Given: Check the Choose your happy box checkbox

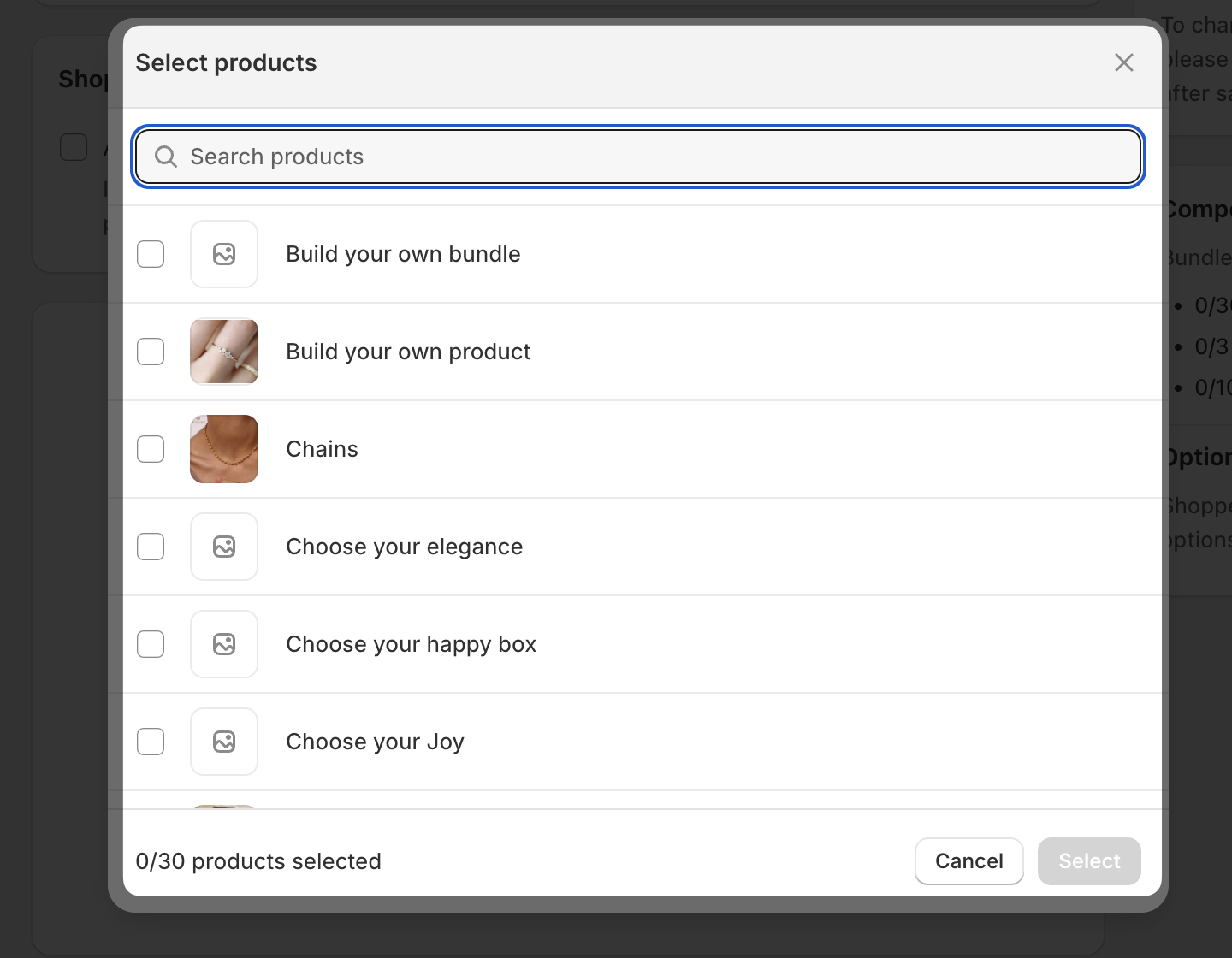Looking at the screenshot, I should coord(151,644).
